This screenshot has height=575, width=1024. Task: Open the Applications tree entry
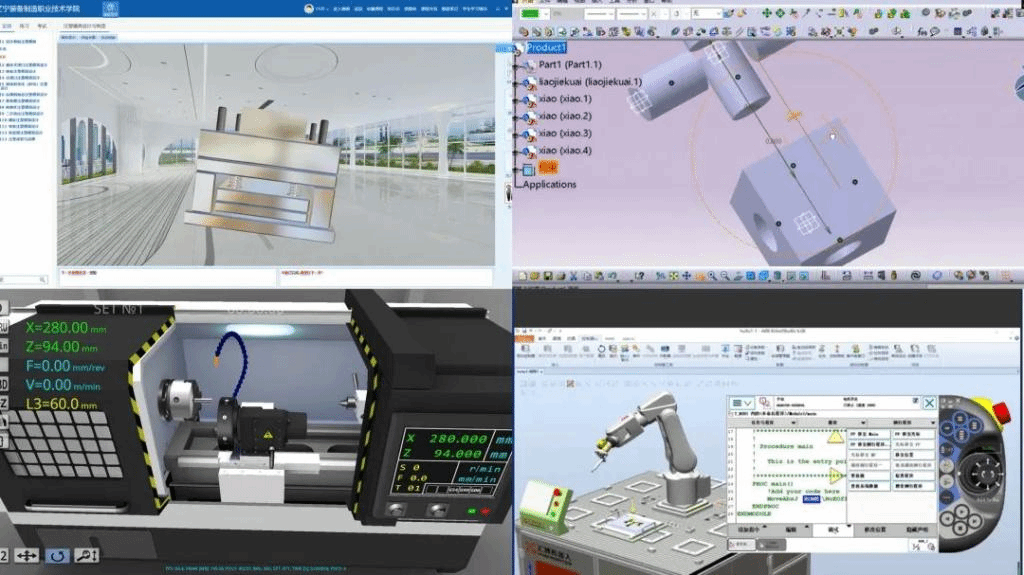[549, 184]
